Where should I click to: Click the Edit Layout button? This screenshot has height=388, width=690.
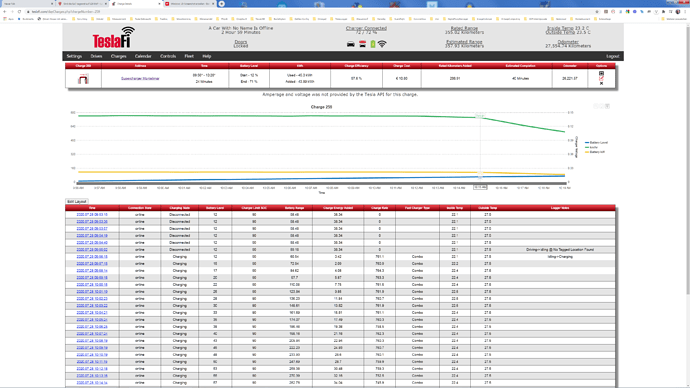pos(77,201)
